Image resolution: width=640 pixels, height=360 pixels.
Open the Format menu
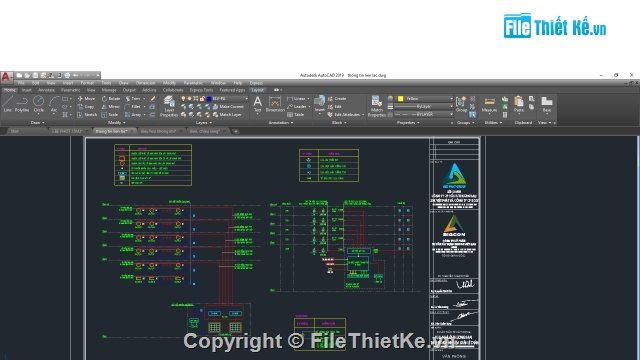(87, 83)
